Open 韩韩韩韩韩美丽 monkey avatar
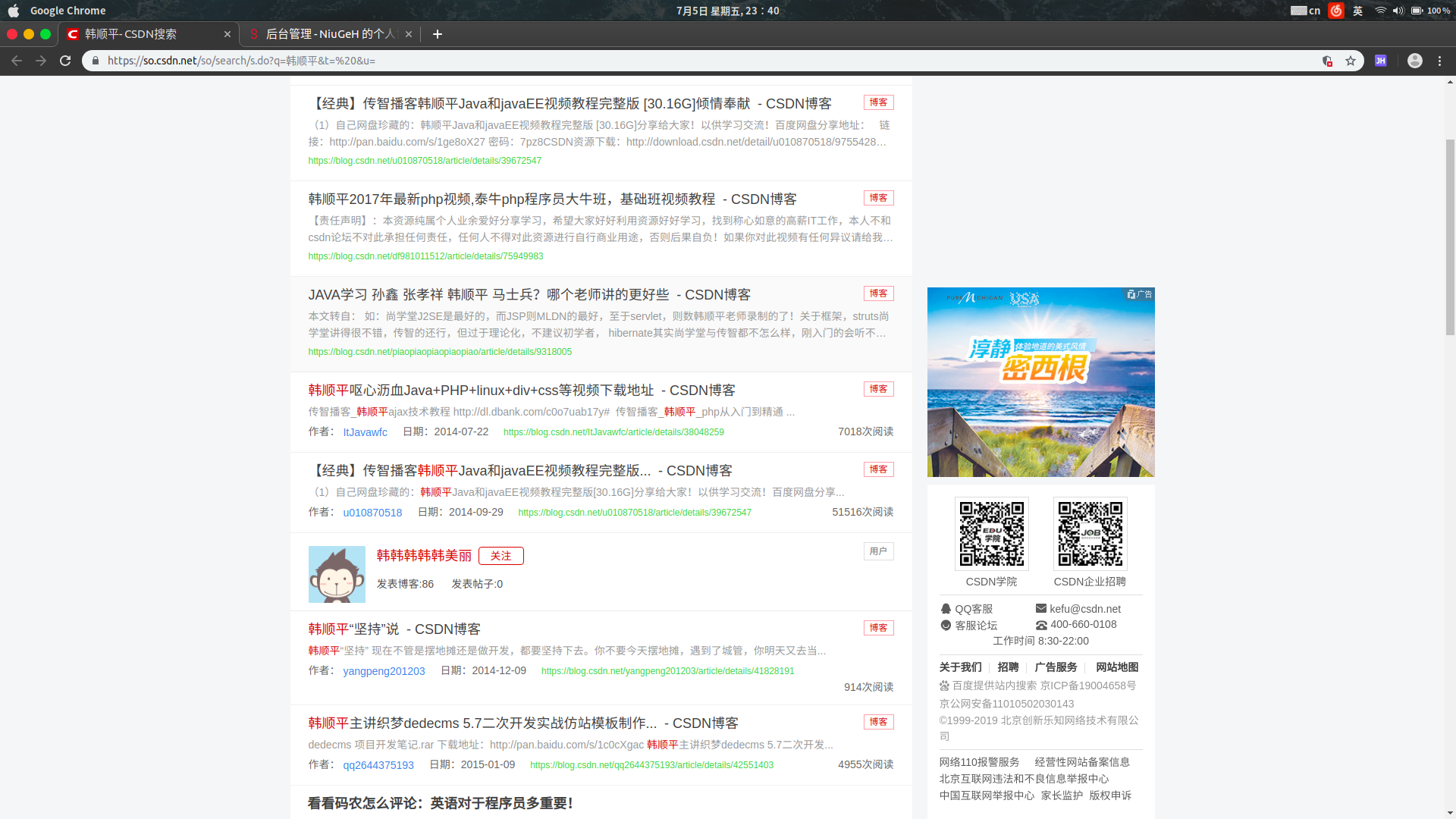 pyautogui.click(x=337, y=575)
